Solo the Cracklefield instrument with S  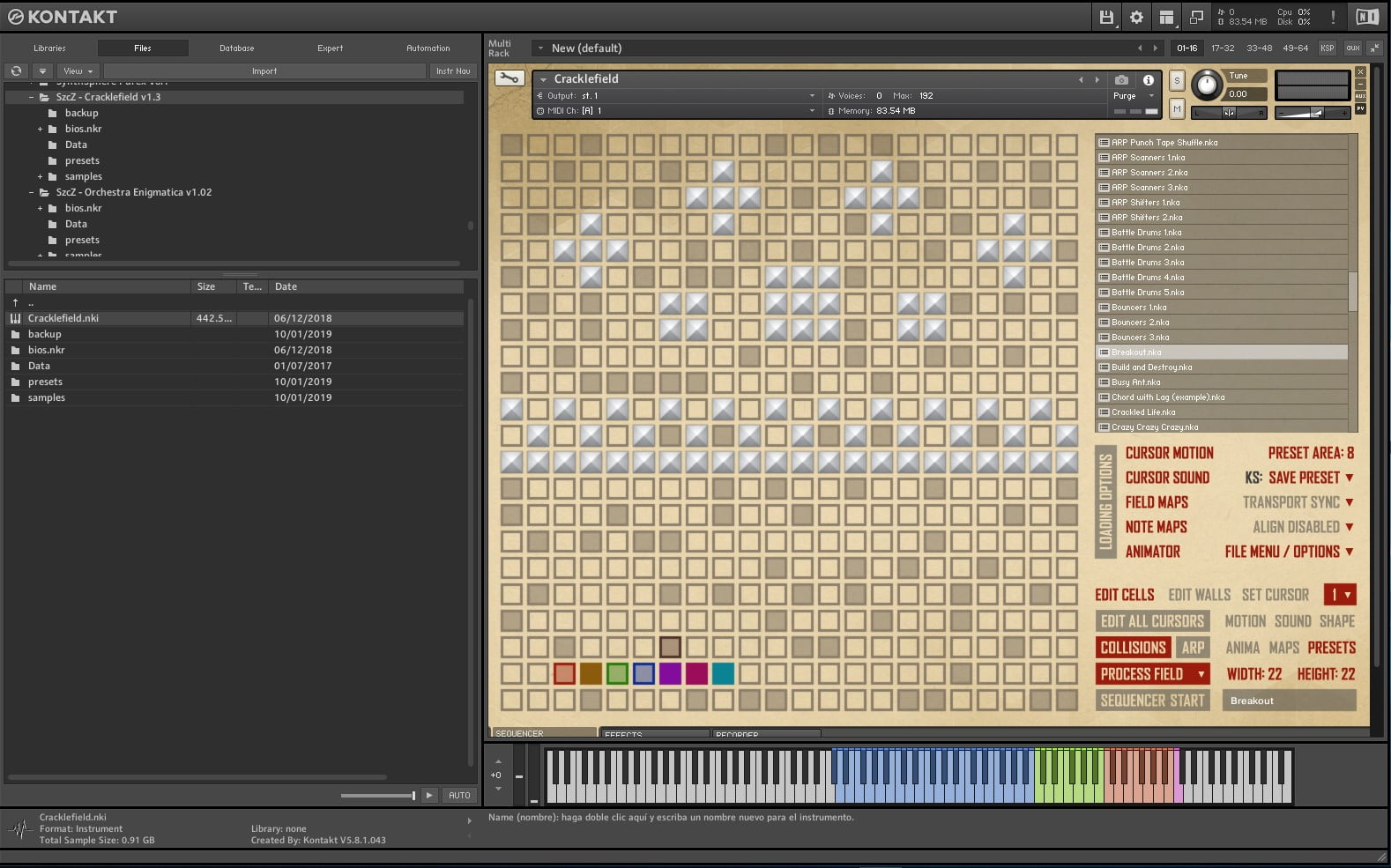(x=1176, y=80)
